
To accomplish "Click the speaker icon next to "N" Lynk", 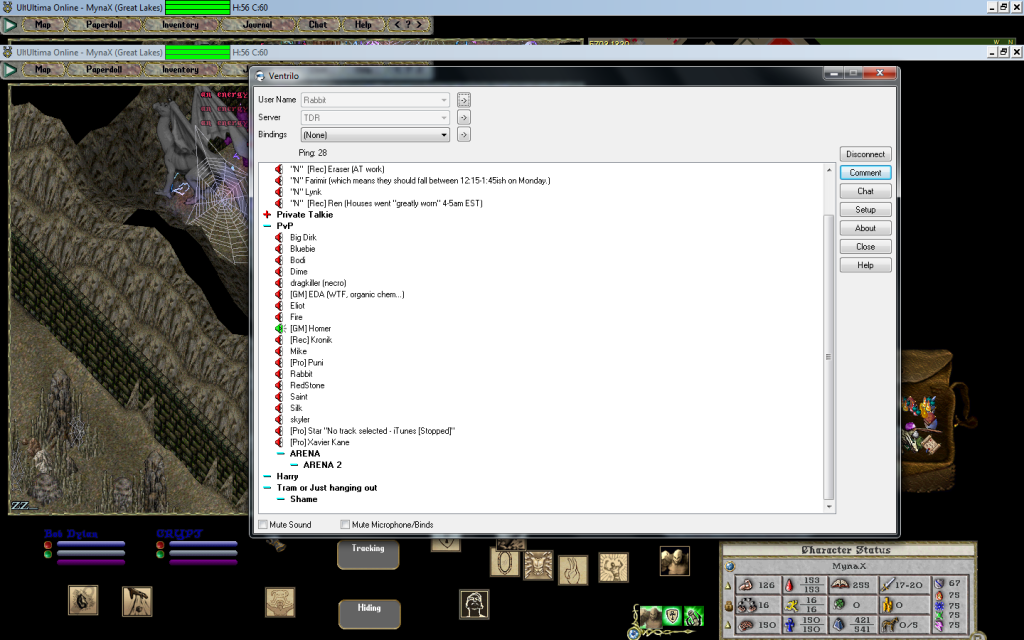I will 280,192.
